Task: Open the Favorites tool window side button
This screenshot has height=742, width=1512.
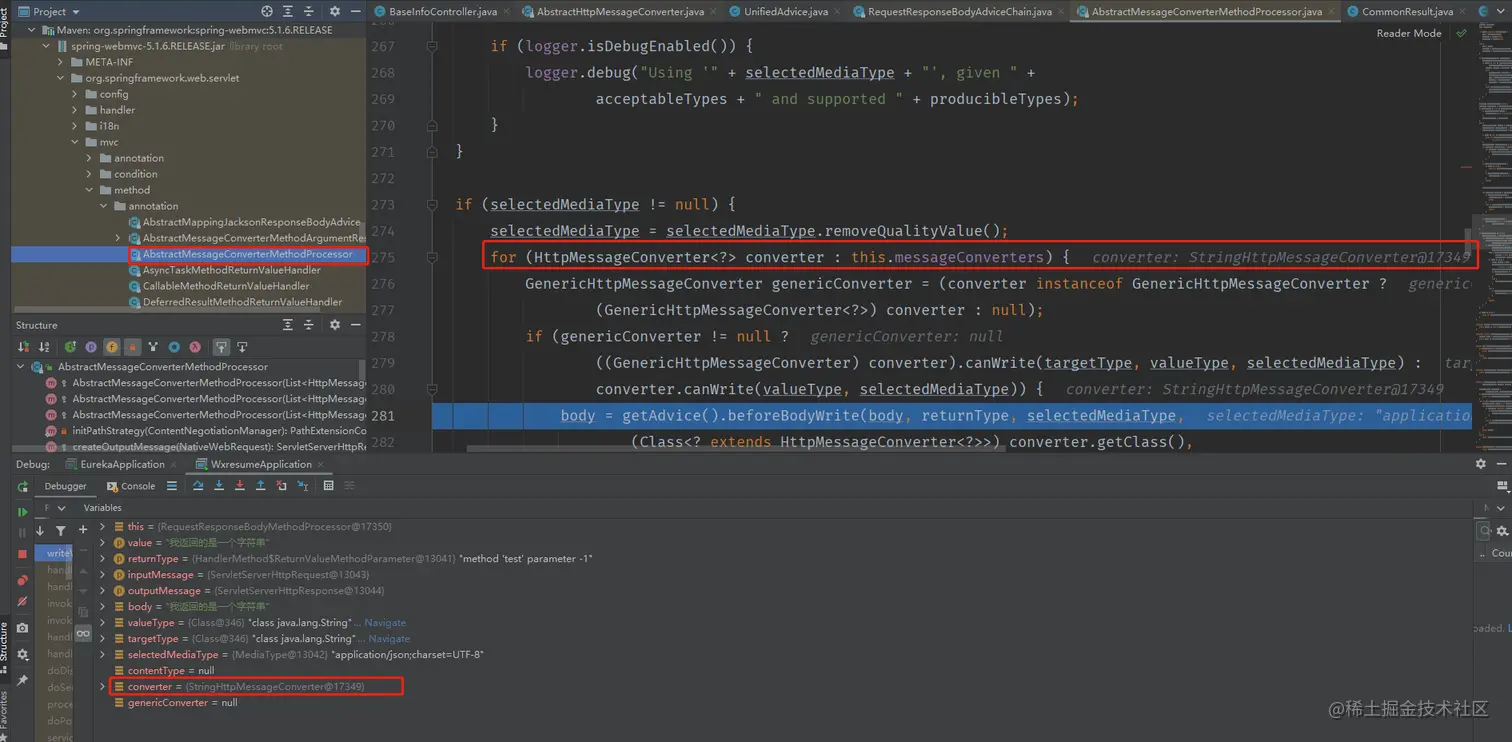Action: click(x=4, y=713)
